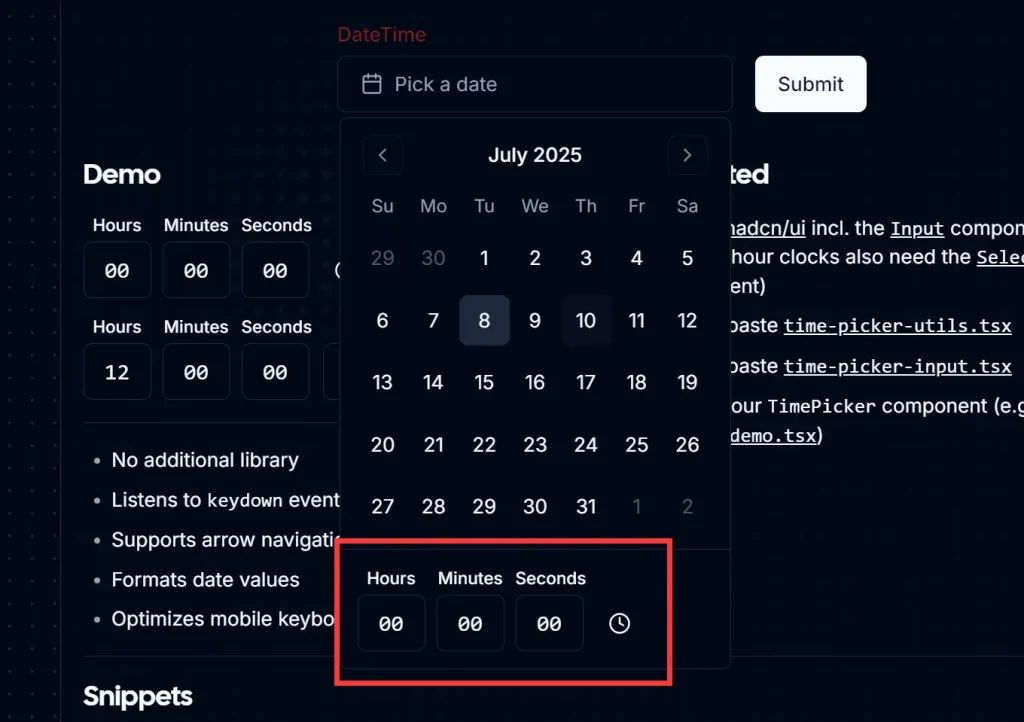Image resolution: width=1024 pixels, height=722 pixels.
Task: Select July 10 on the calendar
Action: 586,320
